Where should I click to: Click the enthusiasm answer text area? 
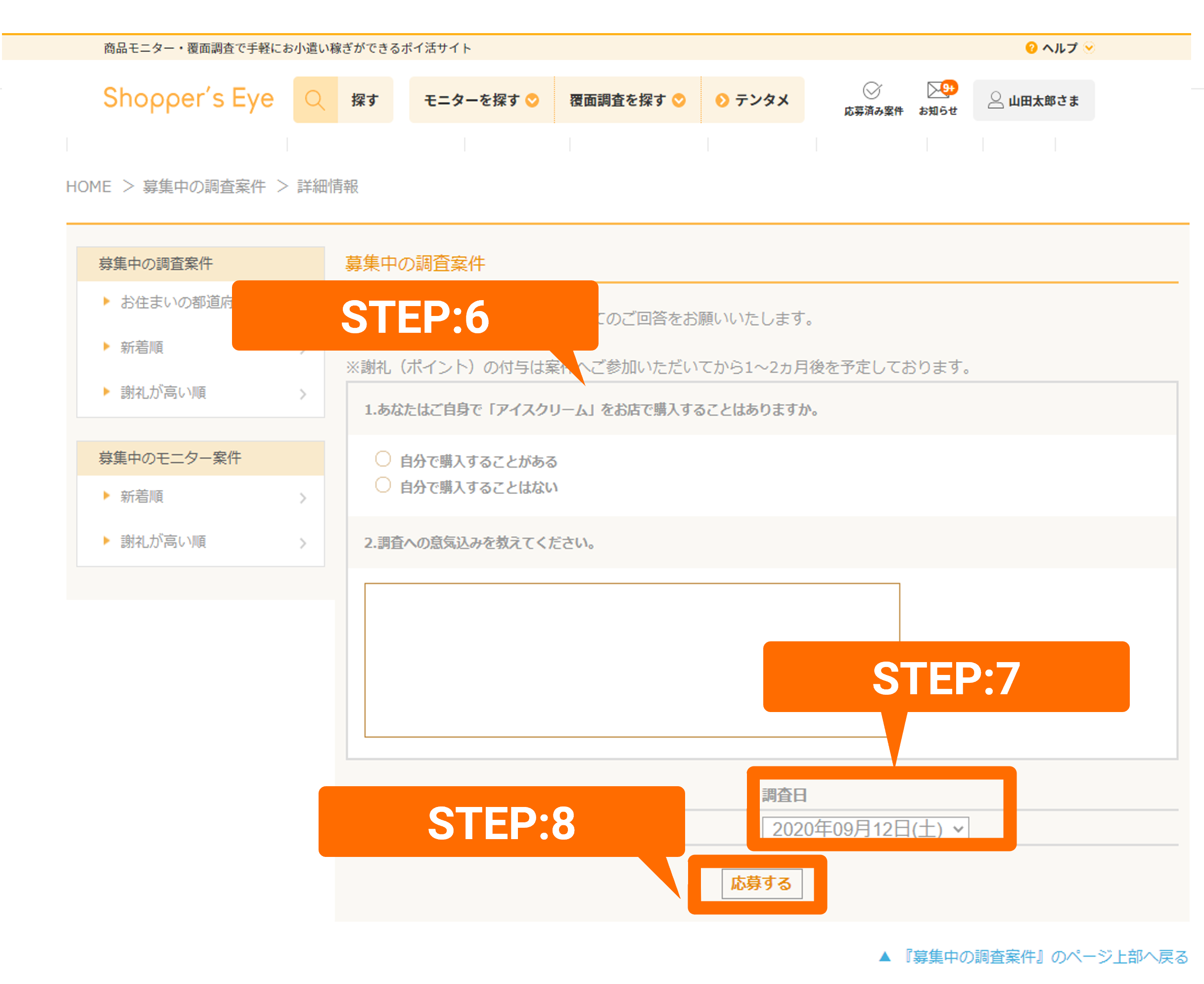pyautogui.click(x=632, y=660)
